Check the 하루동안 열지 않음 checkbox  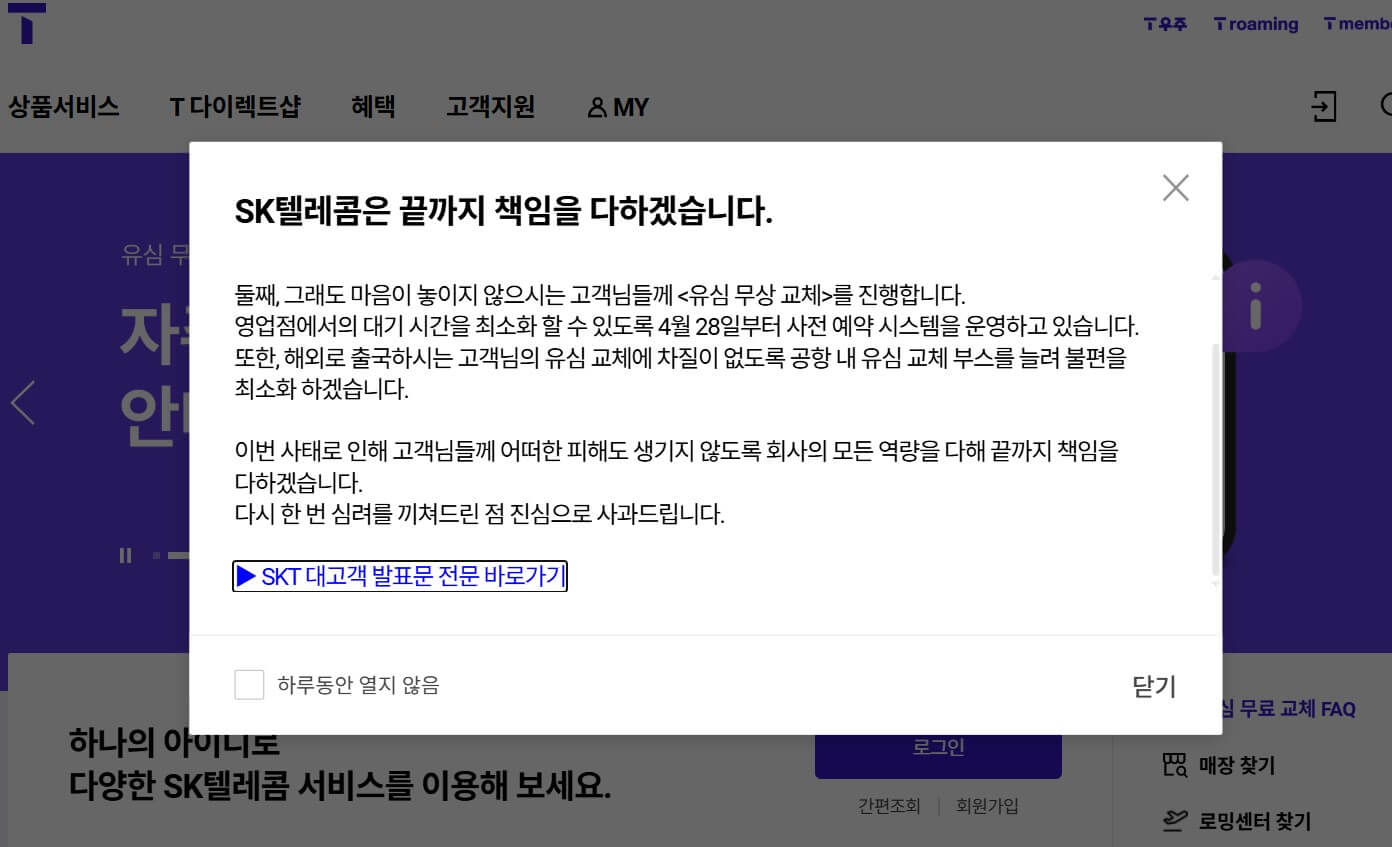tap(249, 685)
